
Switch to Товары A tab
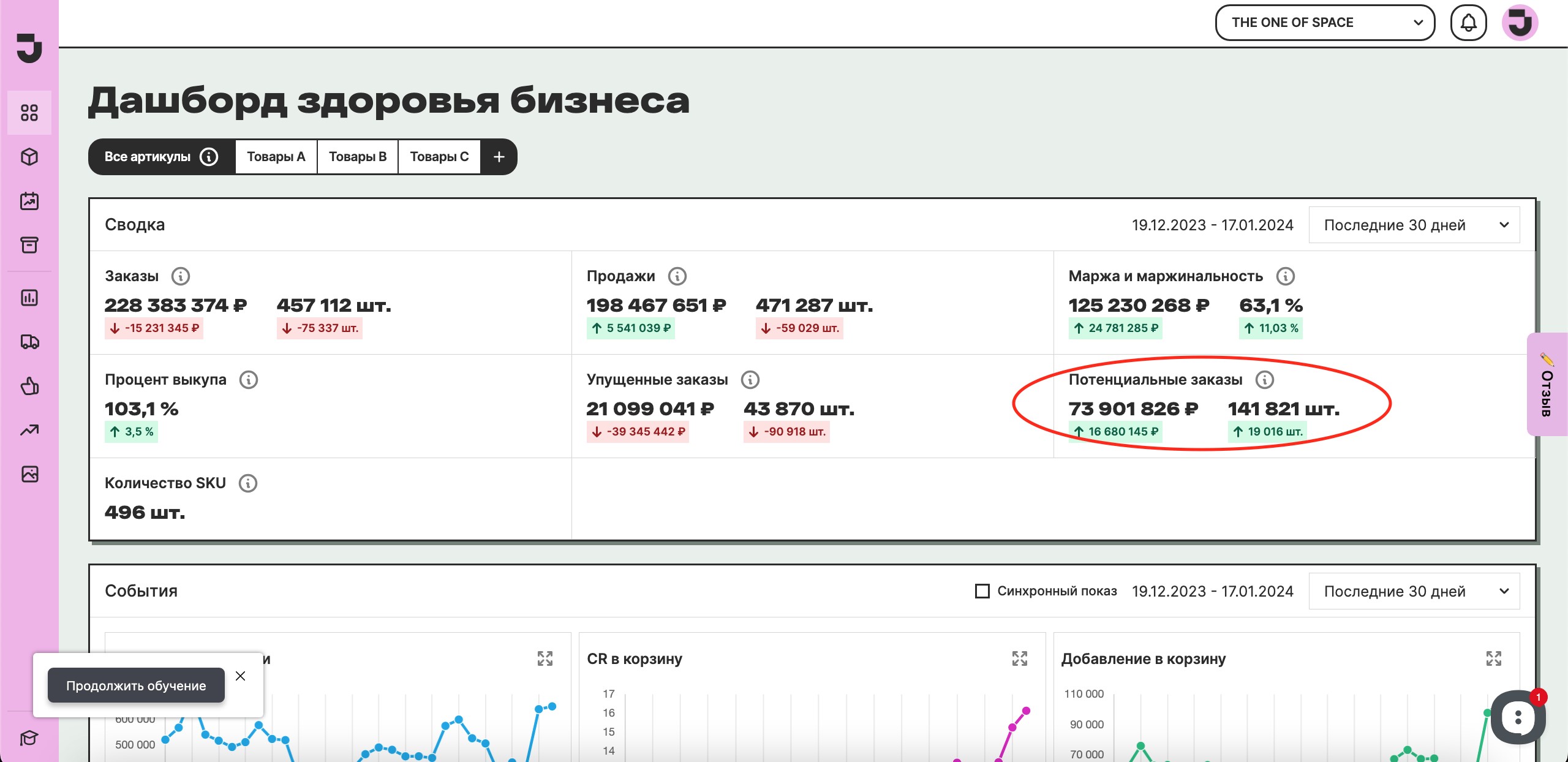click(276, 157)
